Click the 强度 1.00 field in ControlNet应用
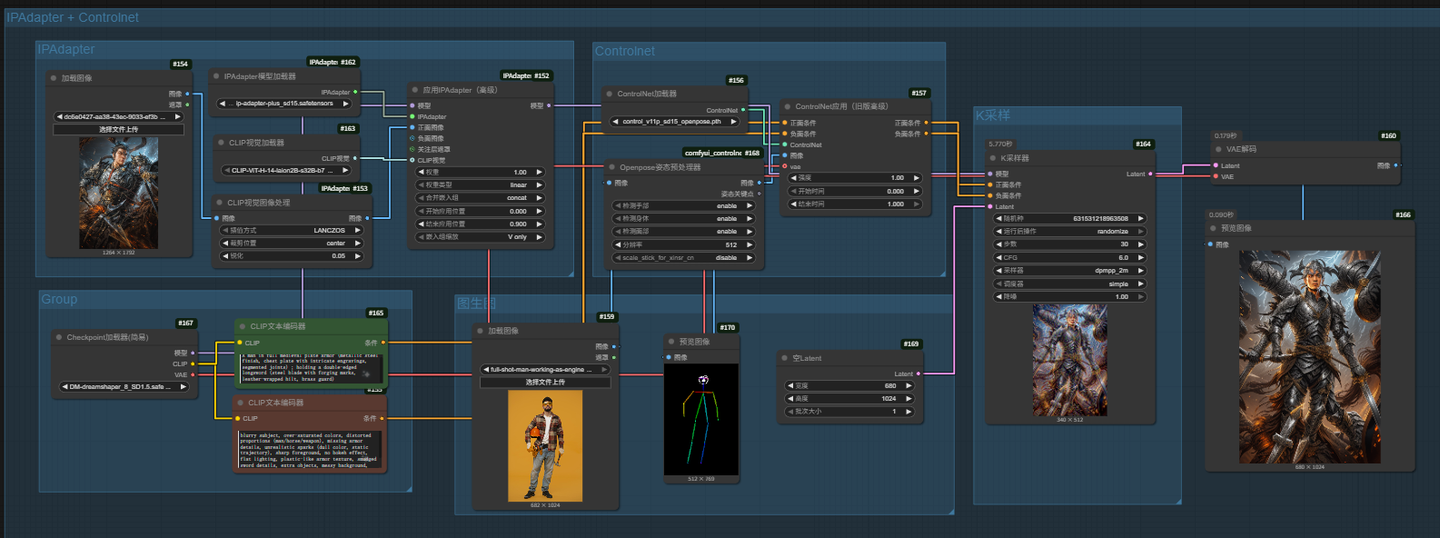 click(857, 178)
